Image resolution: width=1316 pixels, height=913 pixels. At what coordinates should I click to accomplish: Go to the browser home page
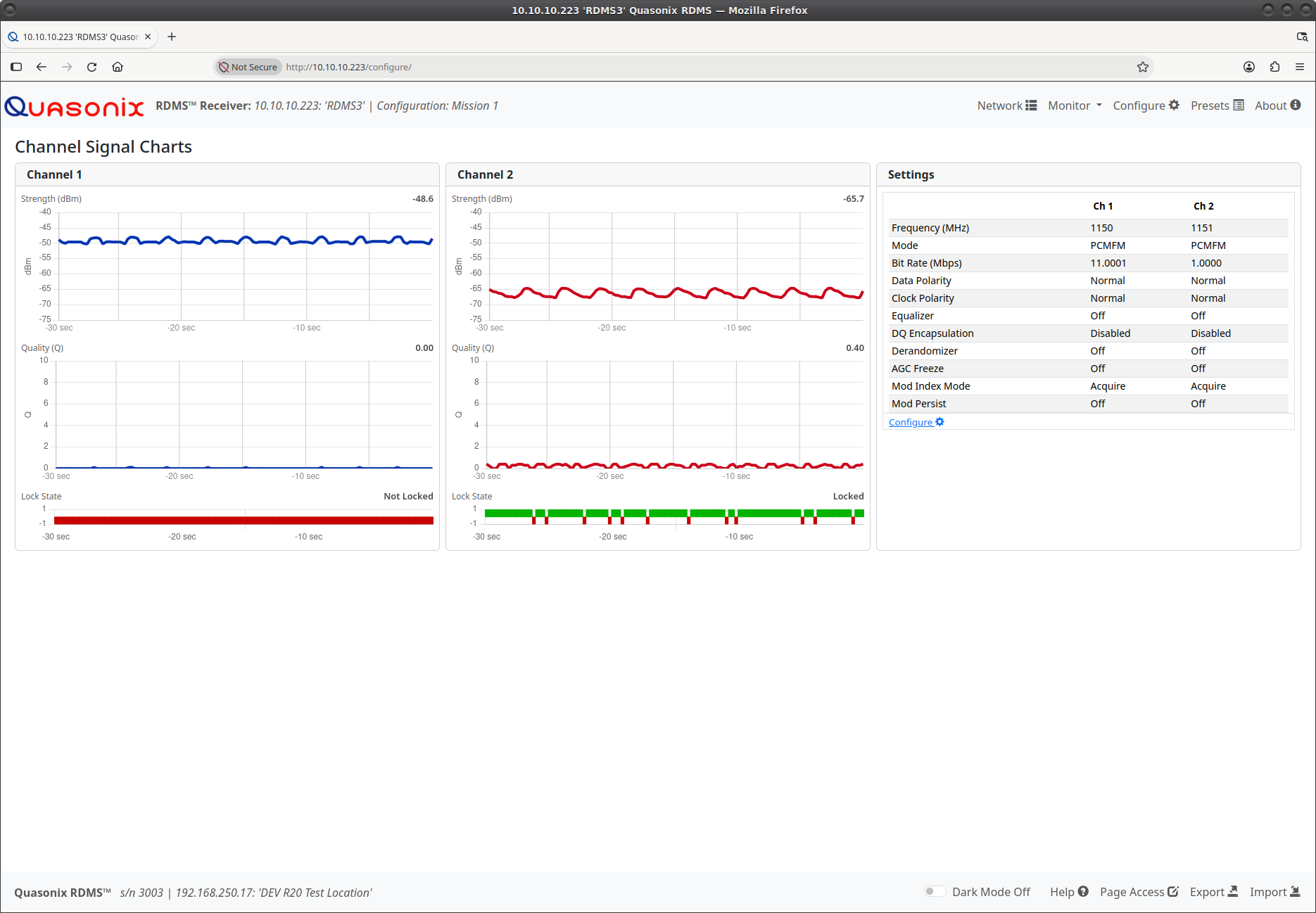118,67
